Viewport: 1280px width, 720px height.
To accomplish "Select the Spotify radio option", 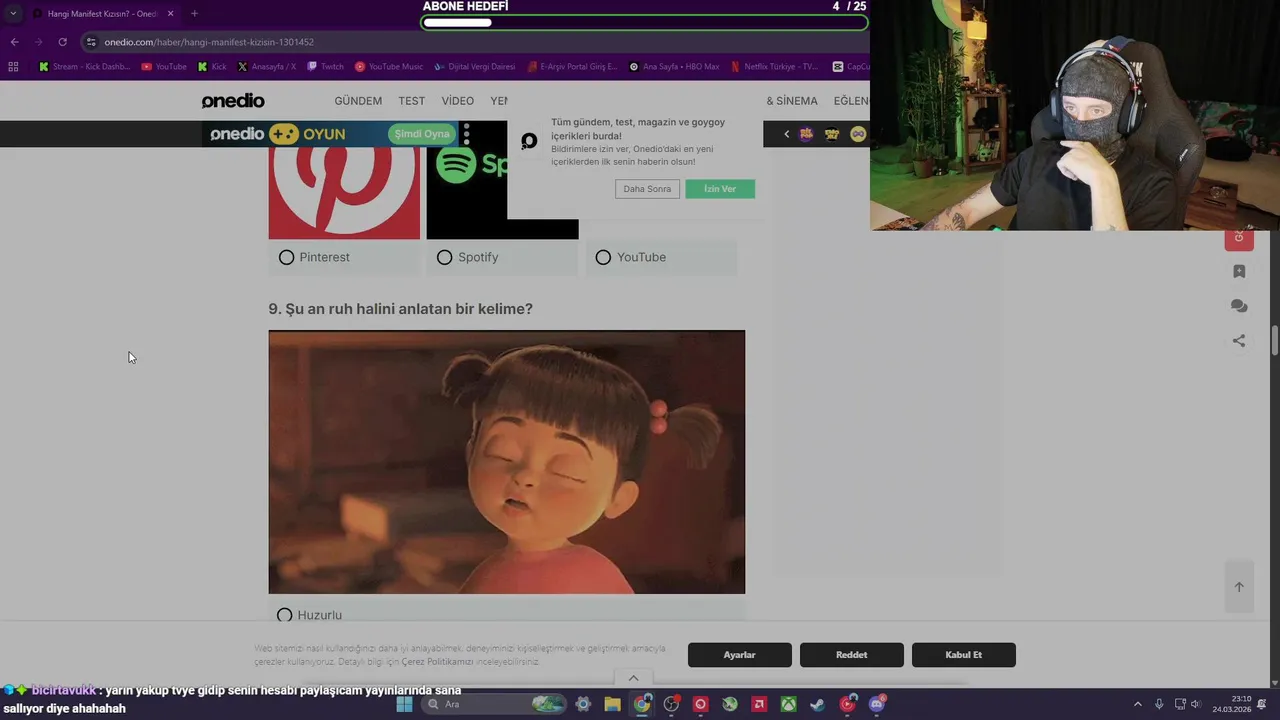I will click(445, 257).
